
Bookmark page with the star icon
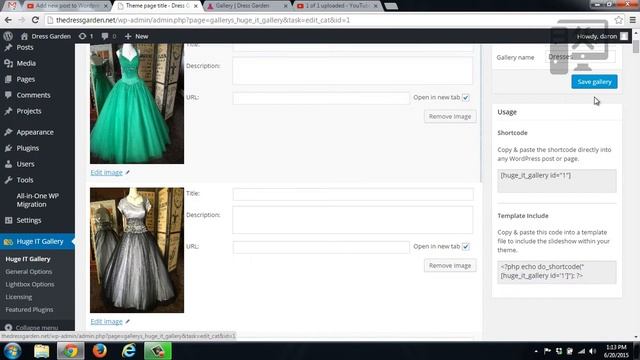pyautogui.click(x=619, y=20)
